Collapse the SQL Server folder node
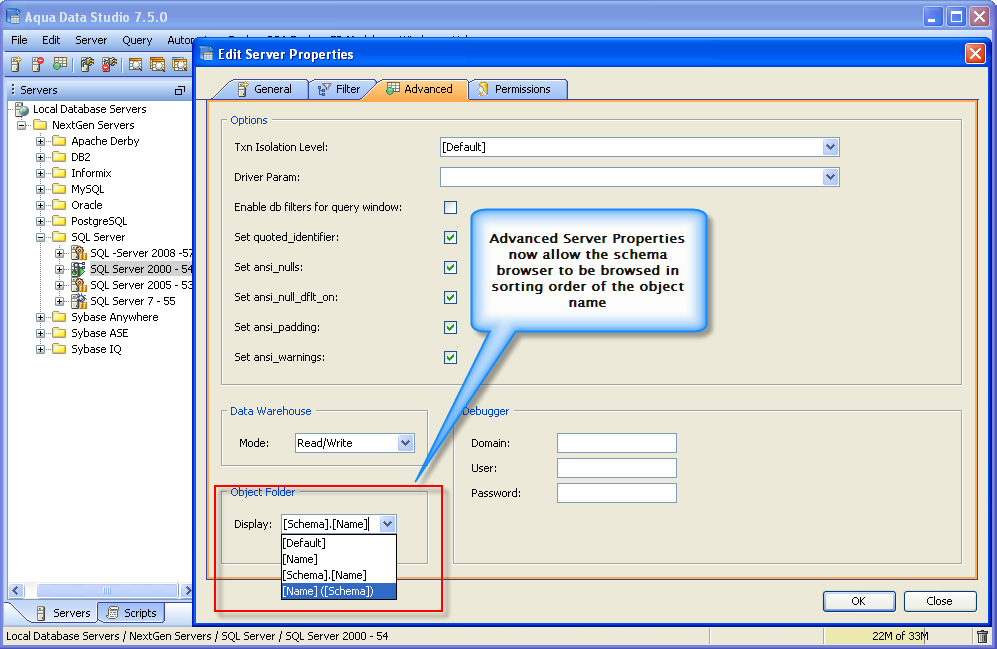This screenshot has height=649, width=997. click(41, 237)
